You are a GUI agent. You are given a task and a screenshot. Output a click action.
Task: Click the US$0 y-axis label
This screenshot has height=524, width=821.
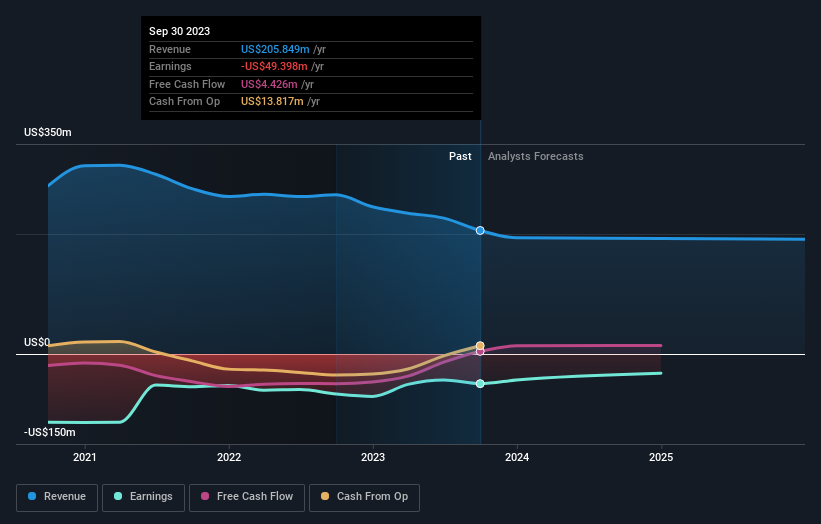[37, 342]
